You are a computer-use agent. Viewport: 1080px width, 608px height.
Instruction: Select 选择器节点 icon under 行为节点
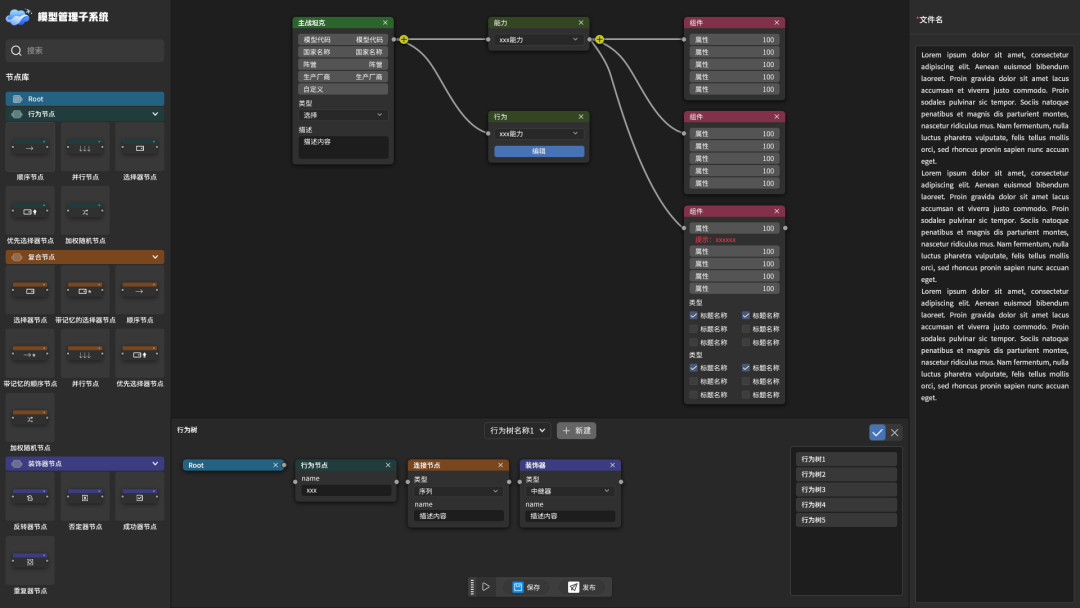click(x=140, y=147)
